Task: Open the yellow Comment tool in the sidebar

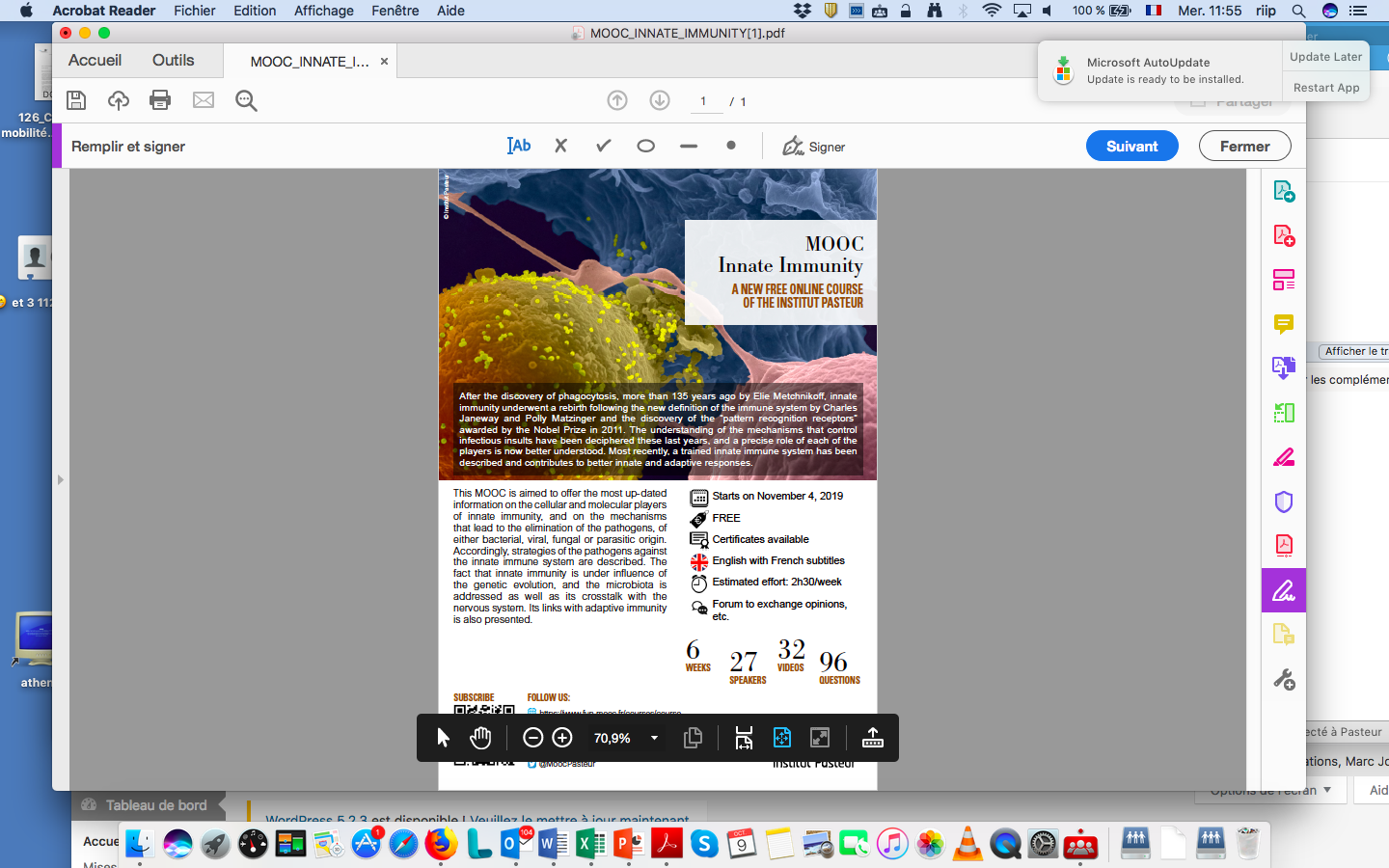Action: [x=1284, y=324]
